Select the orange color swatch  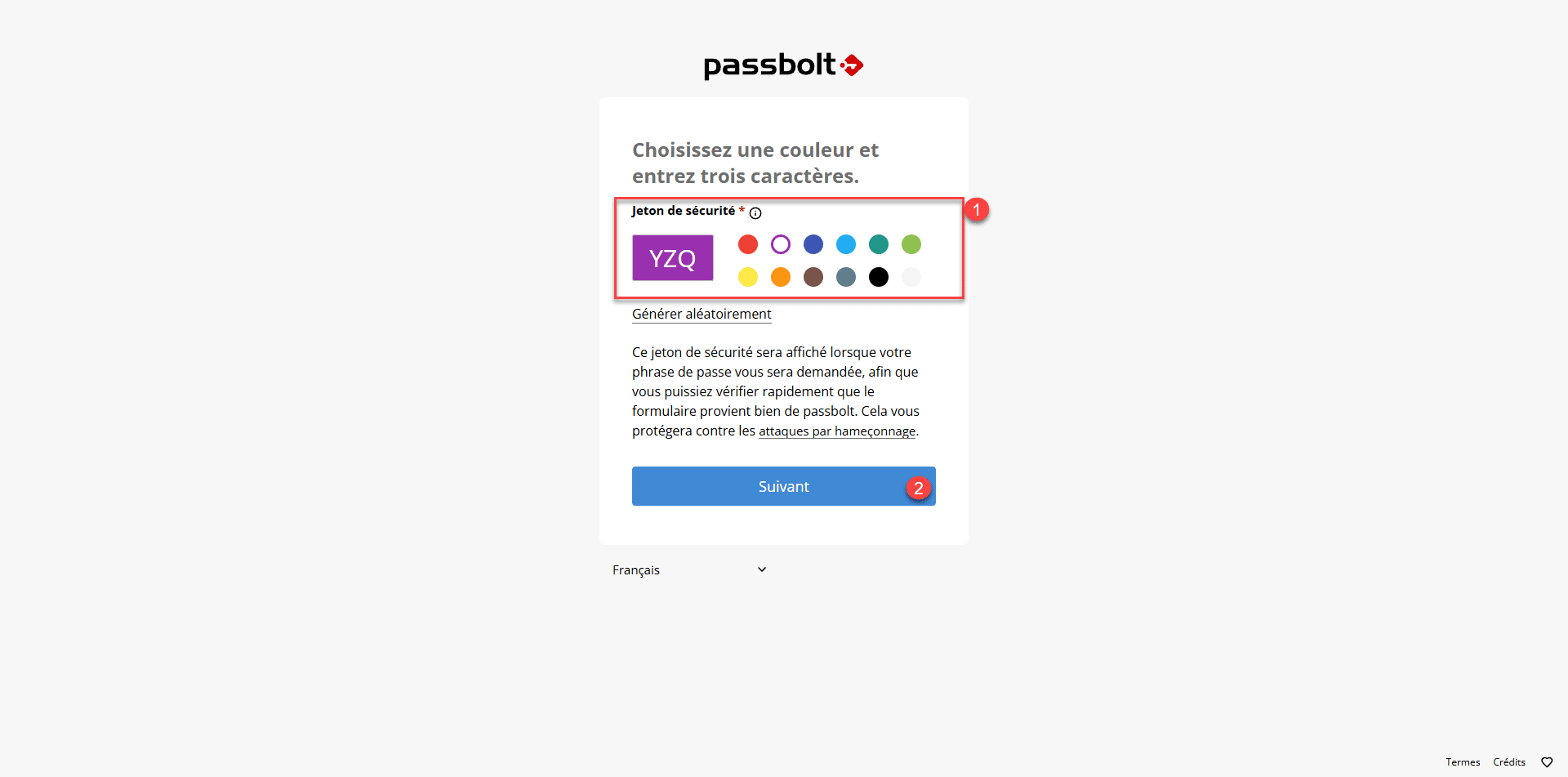[781, 277]
